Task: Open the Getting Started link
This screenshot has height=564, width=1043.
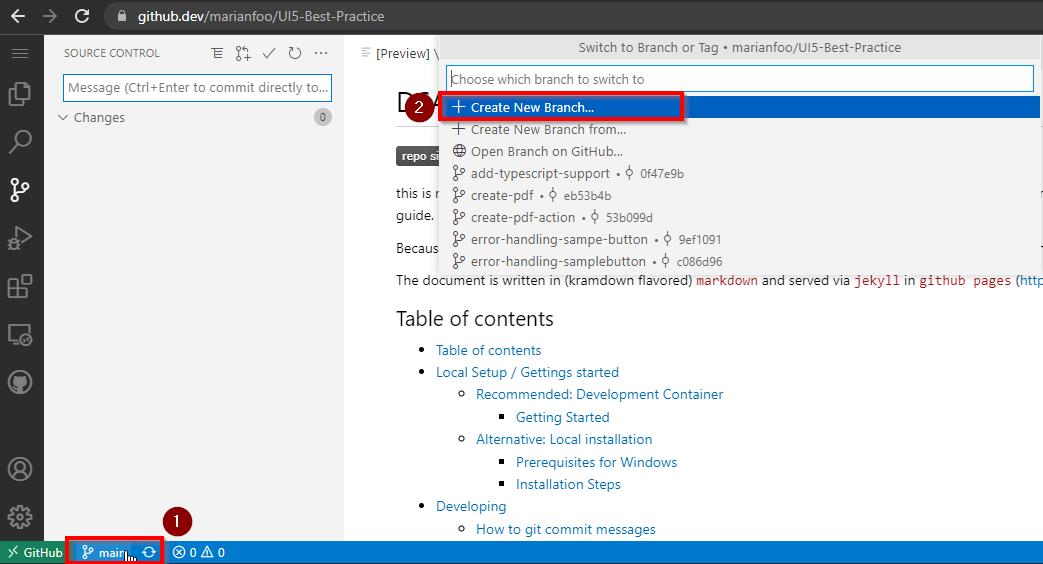Action: (562, 417)
